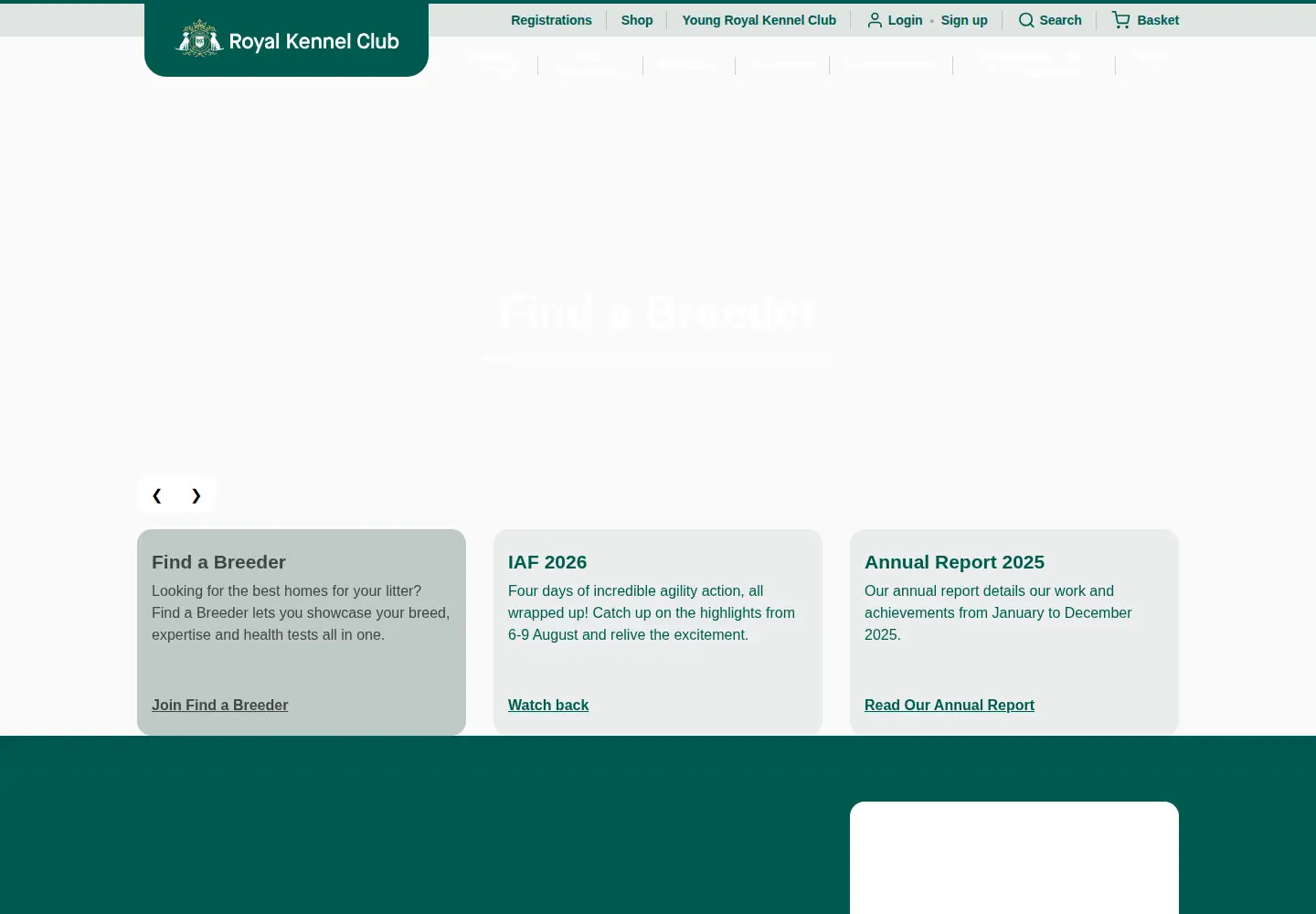Open the Shop link in top bar
The width and height of the screenshot is (1316, 914).
point(637,20)
